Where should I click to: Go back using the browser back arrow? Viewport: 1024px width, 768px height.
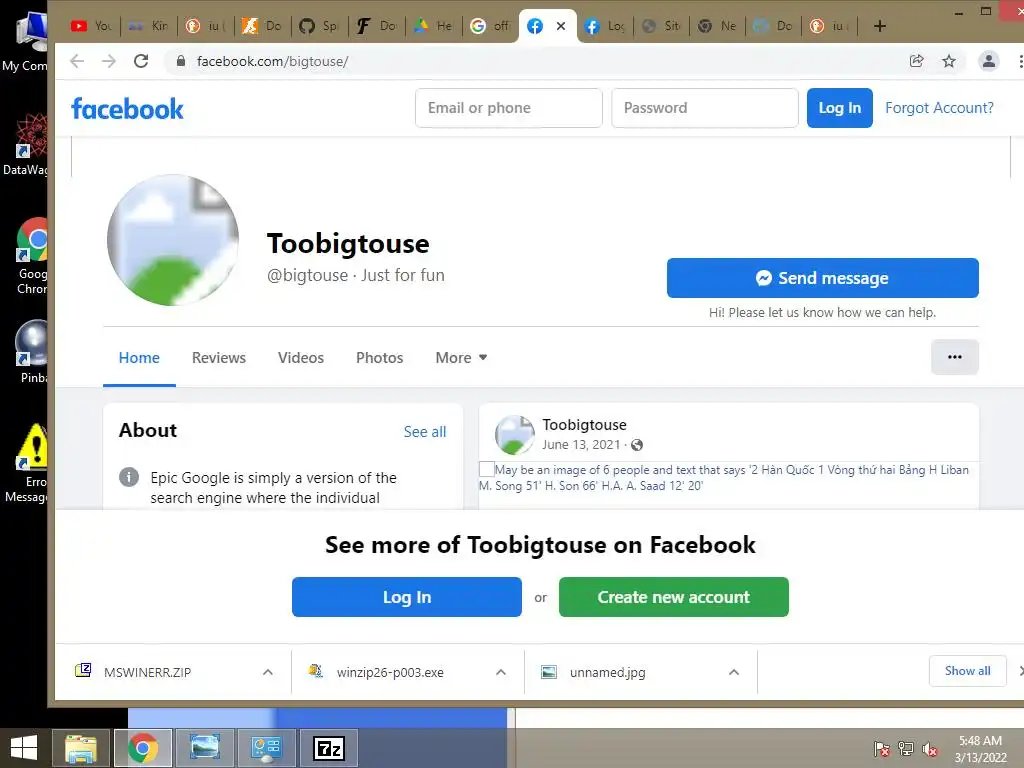click(77, 61)
